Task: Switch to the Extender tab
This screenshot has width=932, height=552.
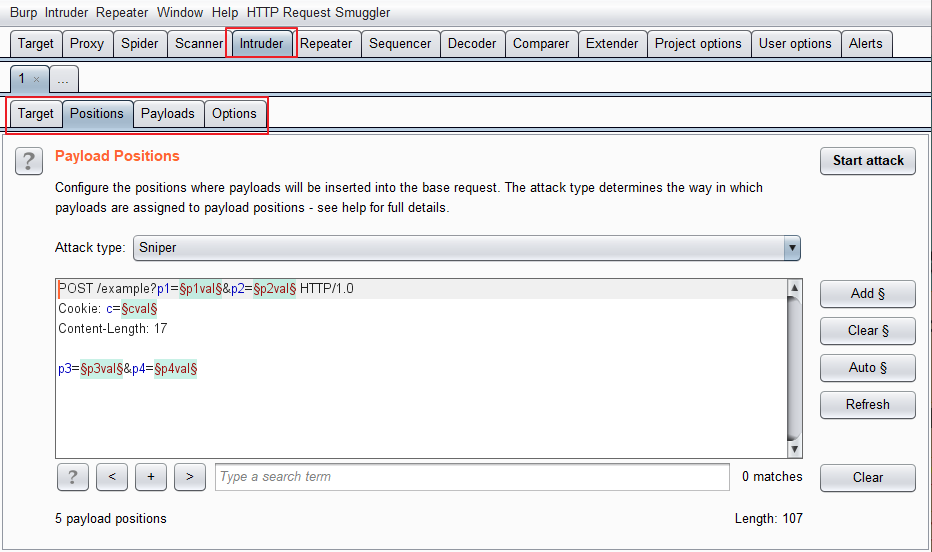Action: point(612,43)
